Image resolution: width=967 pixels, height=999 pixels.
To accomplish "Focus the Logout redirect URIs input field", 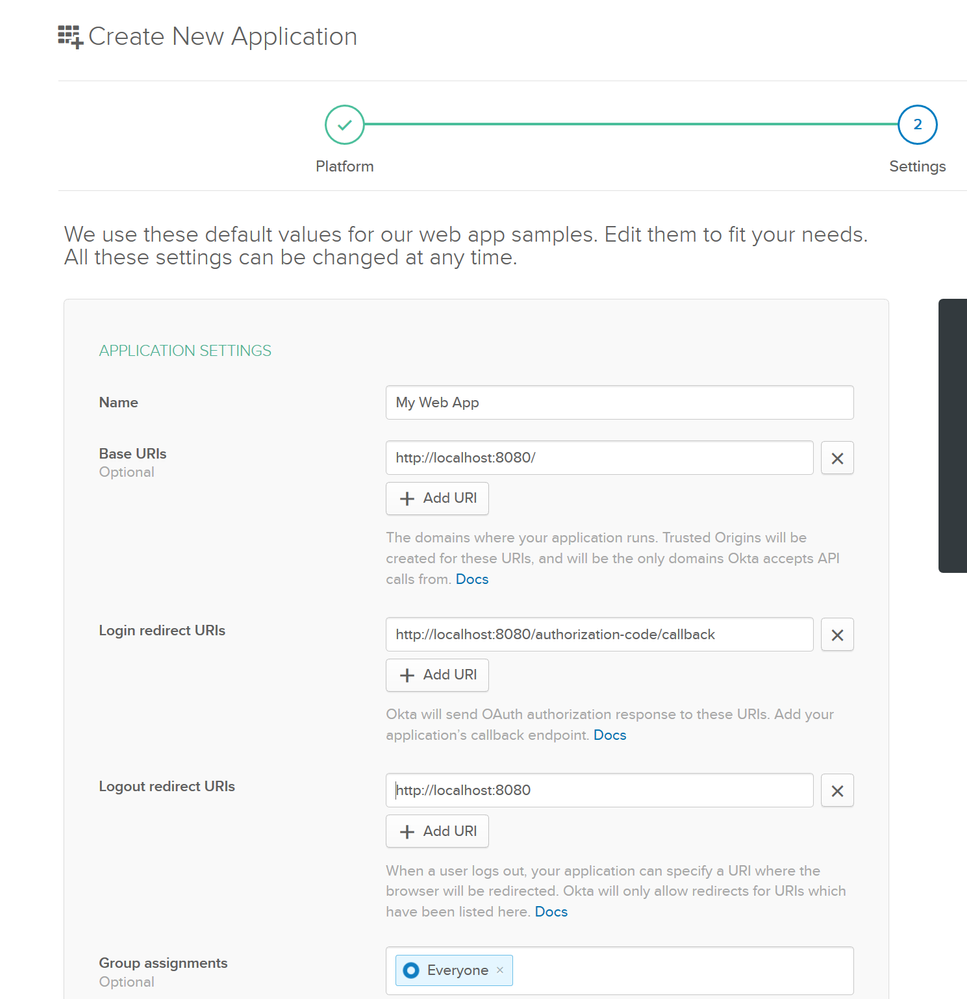I will (599, 791).
